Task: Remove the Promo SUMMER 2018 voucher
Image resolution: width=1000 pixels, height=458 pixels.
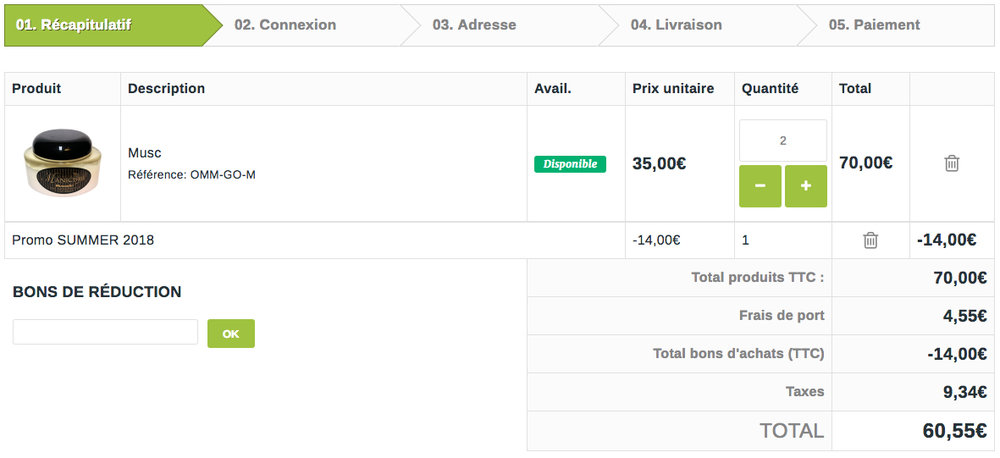Action: (x=870, y=240)
